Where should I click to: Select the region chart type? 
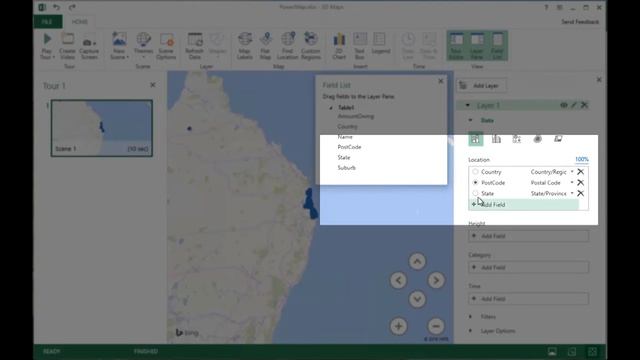(558, 139)
